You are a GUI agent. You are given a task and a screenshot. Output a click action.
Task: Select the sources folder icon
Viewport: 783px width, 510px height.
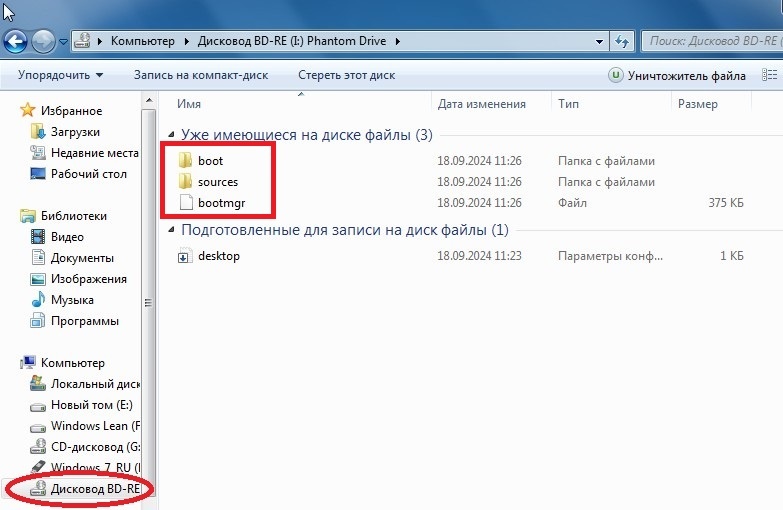(186, 181)
